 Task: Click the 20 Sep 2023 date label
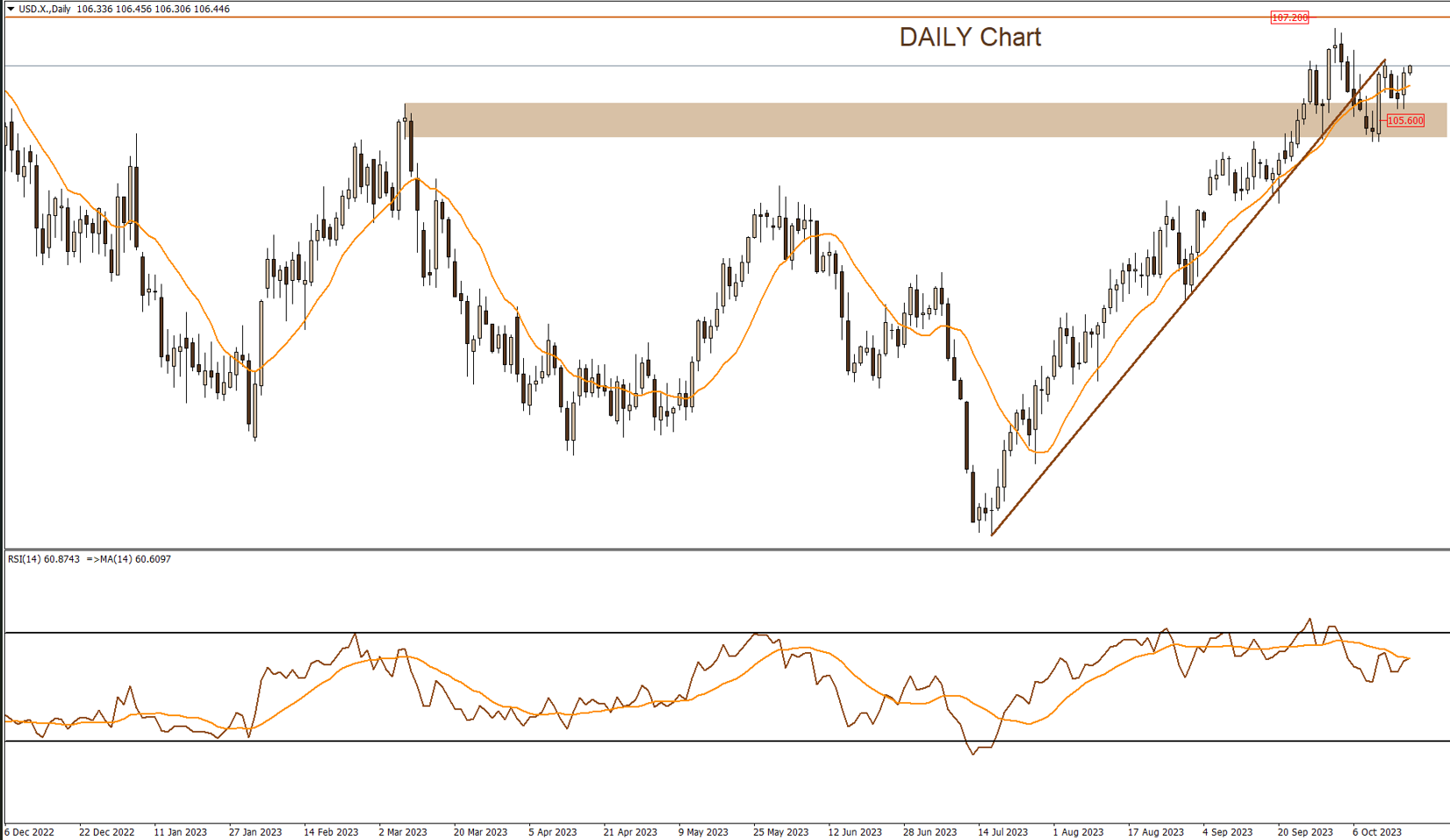tap(1305, 832)
